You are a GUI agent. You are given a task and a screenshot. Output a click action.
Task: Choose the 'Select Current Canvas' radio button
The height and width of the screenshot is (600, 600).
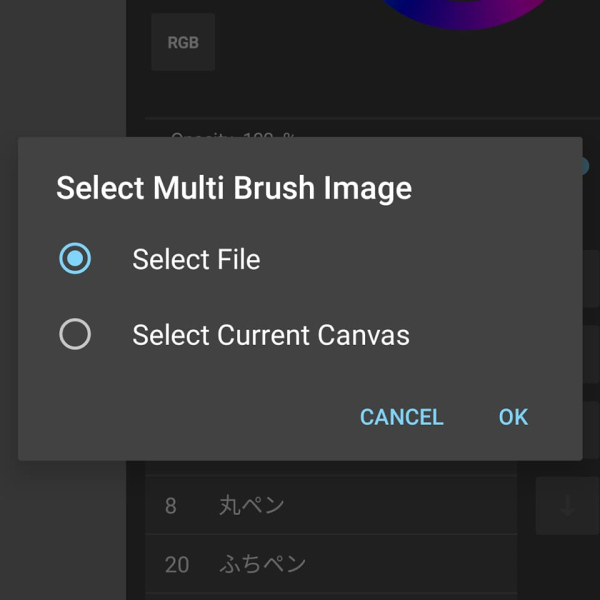pos(75,334)
